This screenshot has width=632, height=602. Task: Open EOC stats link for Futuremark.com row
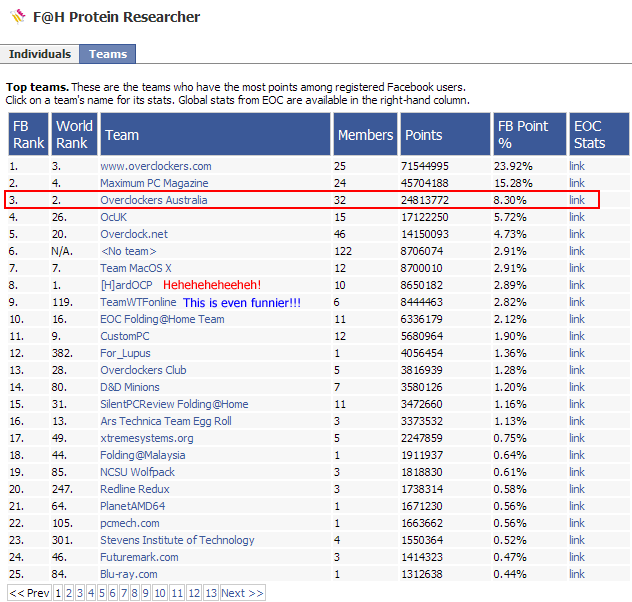577,557
